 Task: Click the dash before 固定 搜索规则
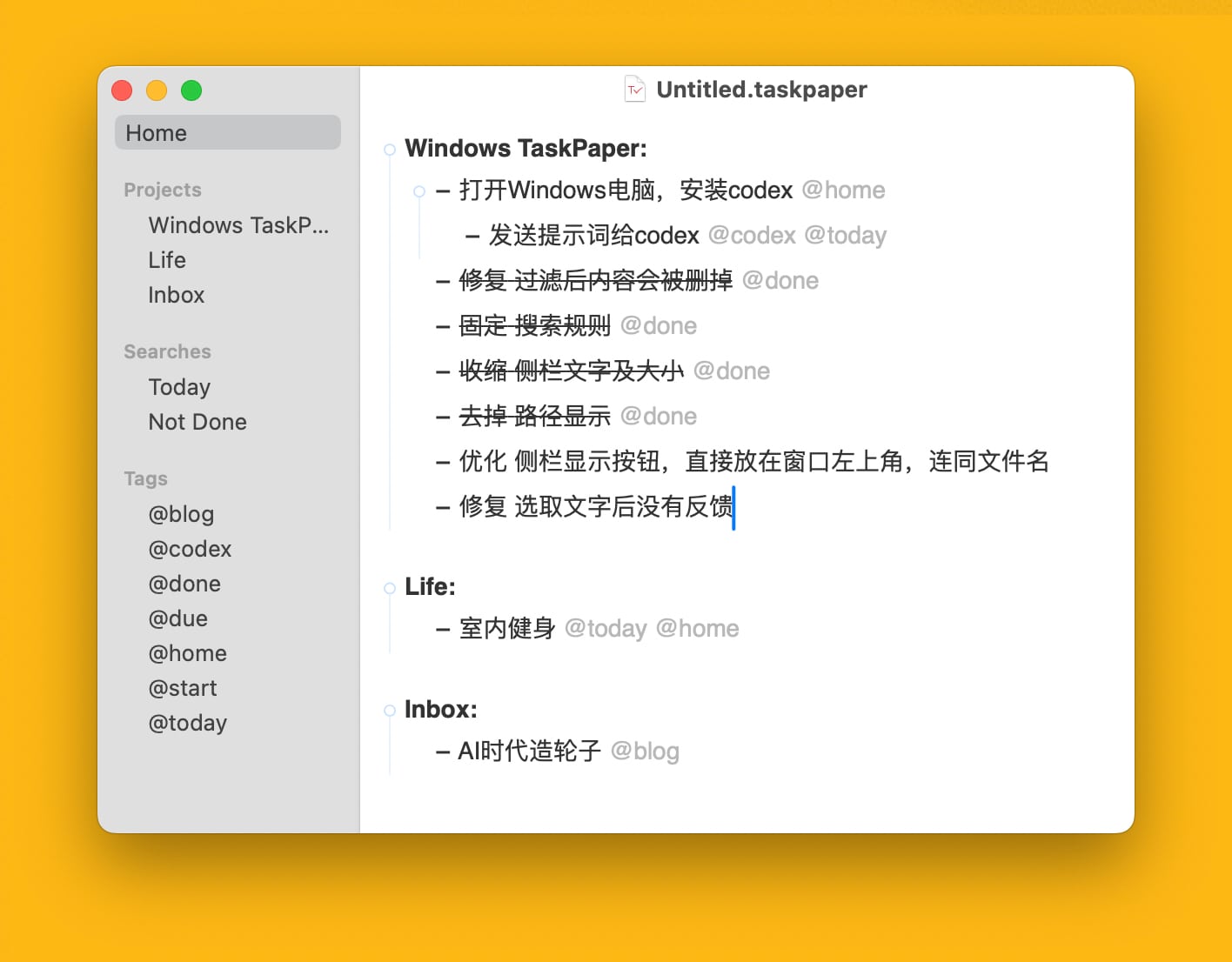pos(443,327)
